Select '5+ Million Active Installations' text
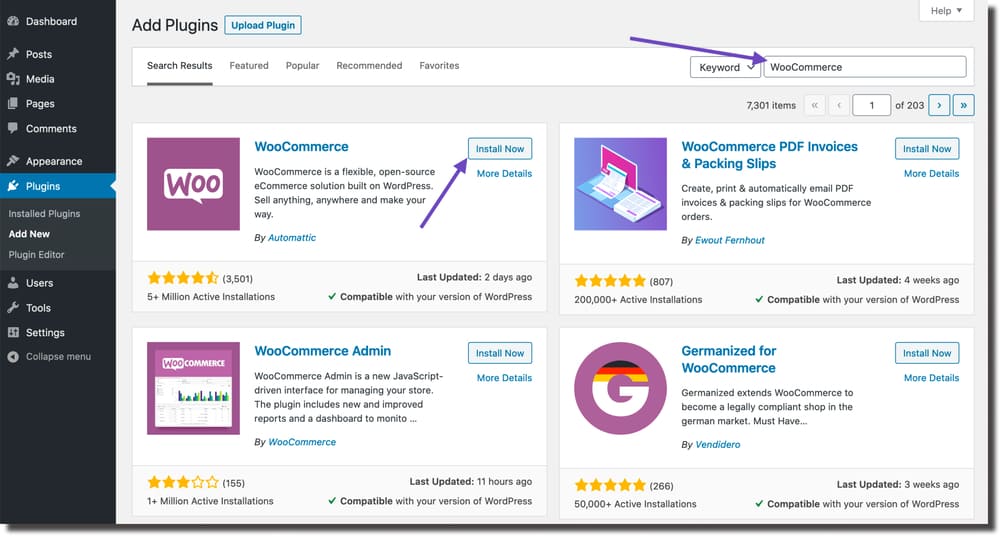1000x536 pixels. tap(211, 297)
